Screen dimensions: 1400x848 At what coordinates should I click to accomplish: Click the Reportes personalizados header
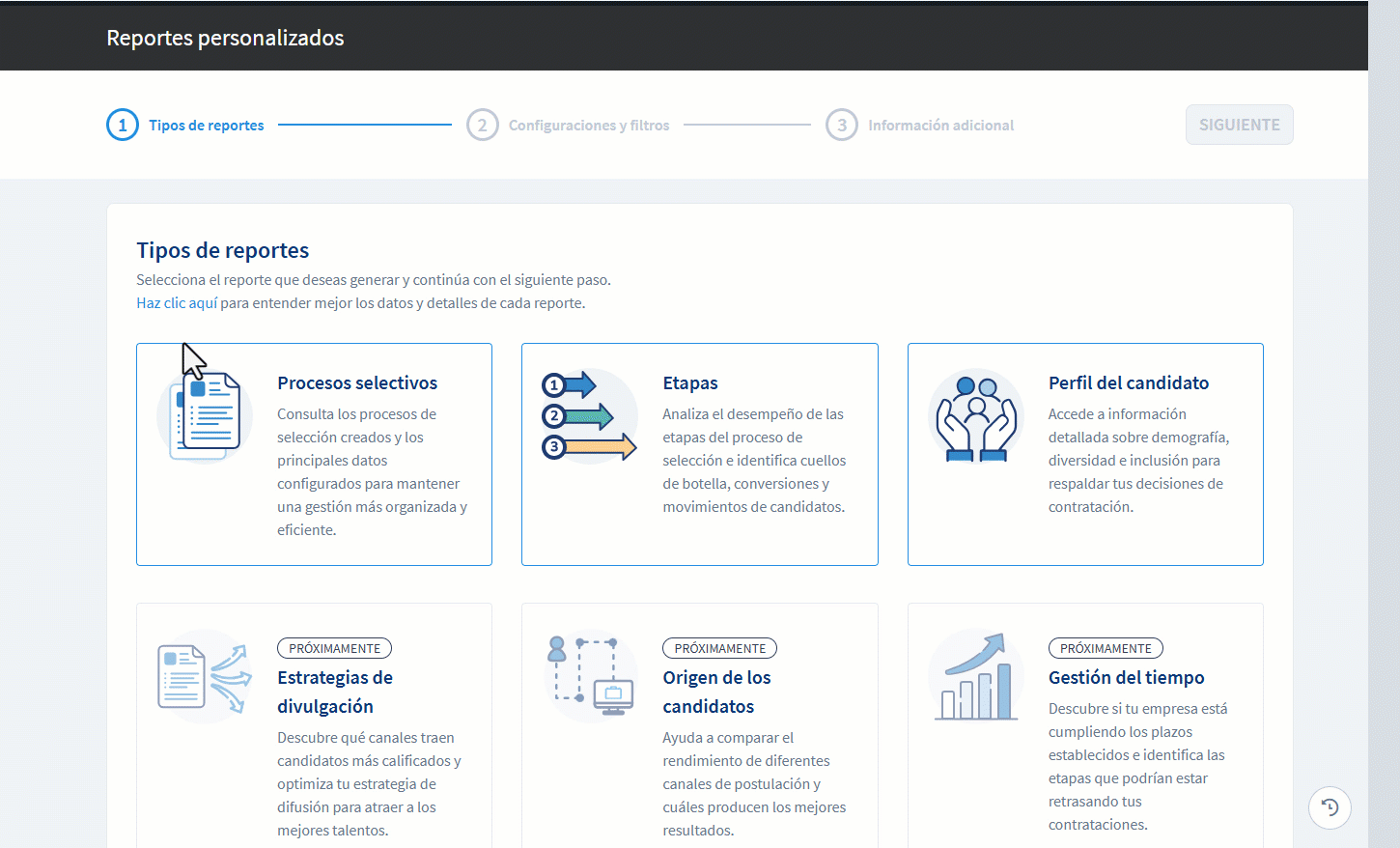coord(225,37)
